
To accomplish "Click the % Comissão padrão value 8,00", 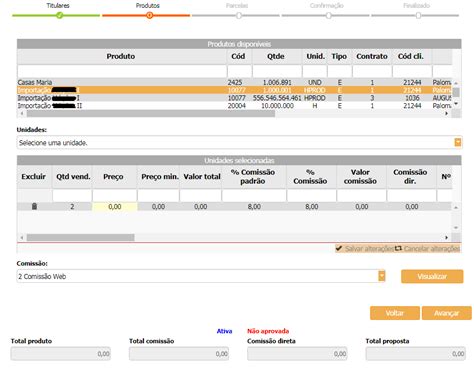I will tap(254, 207).
